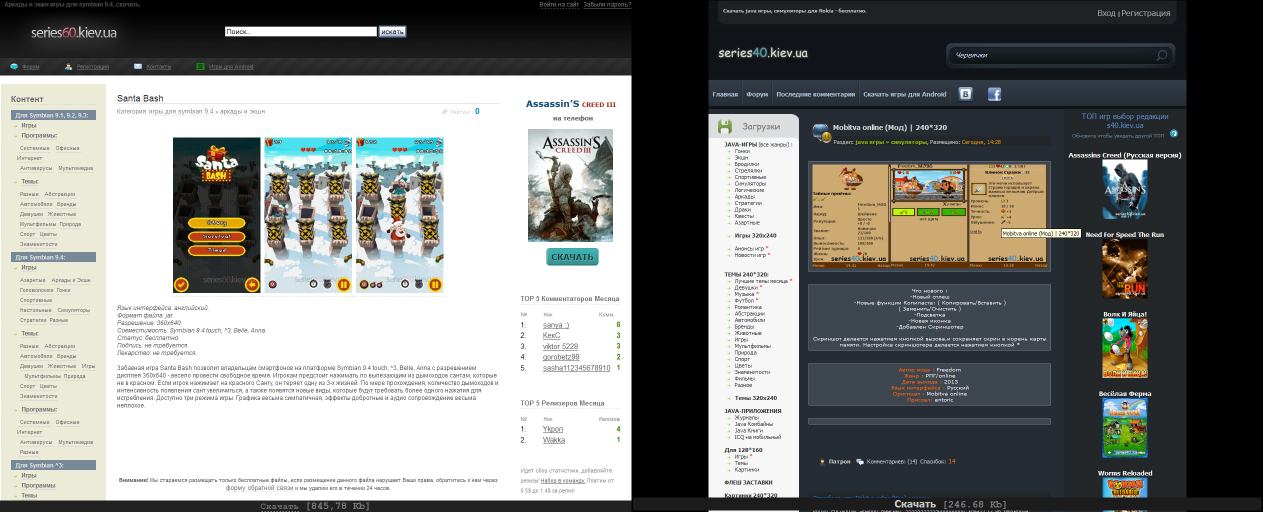Click Весёлая Ферма game thumbnail
The height and width of the screenshot is (512, 1263).
(x=1125, y=428)
